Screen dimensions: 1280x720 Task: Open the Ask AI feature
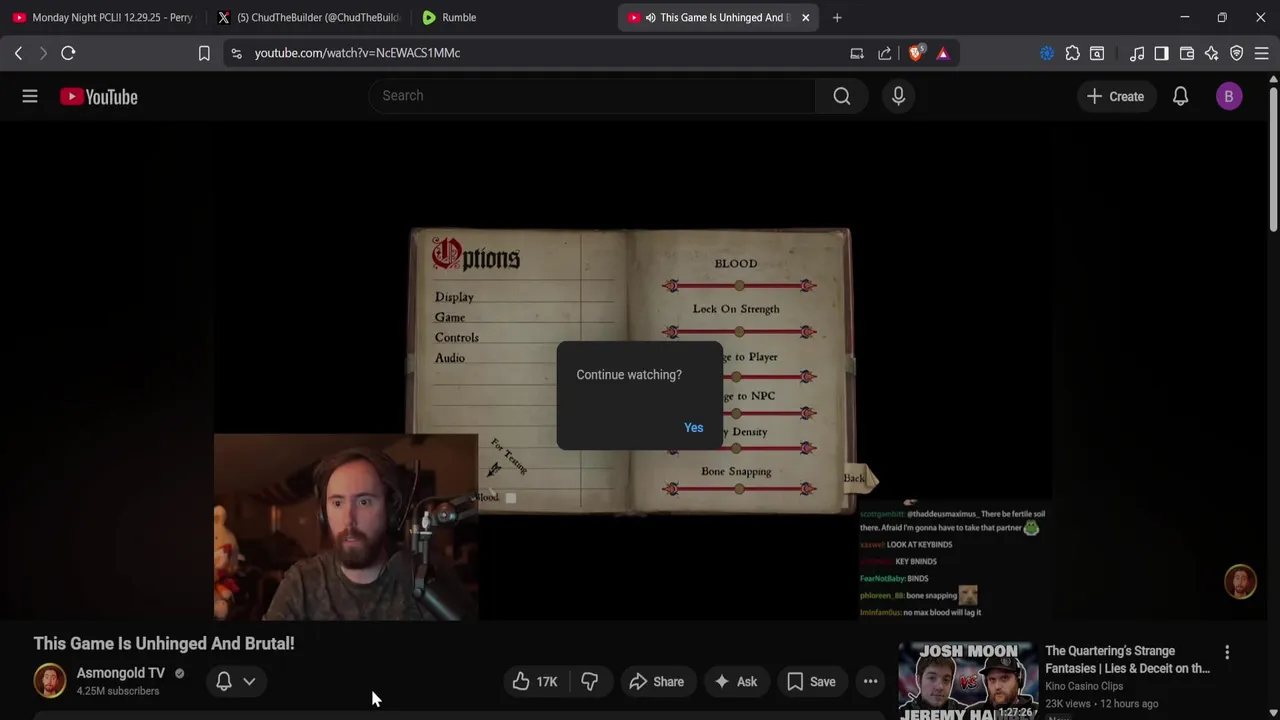coord(735,682)
